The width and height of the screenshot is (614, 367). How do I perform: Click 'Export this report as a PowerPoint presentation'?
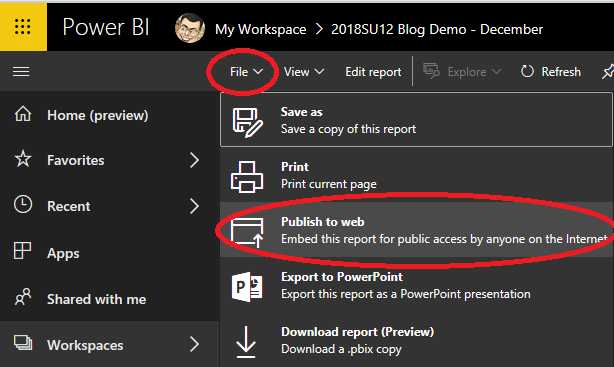(x=406, y=294)
